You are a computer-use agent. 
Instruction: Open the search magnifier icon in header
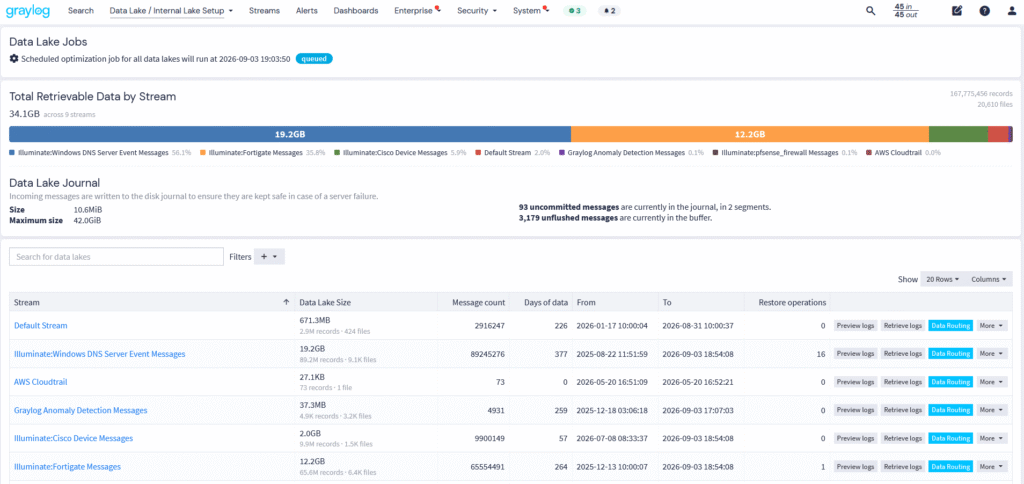pos(871,10)
